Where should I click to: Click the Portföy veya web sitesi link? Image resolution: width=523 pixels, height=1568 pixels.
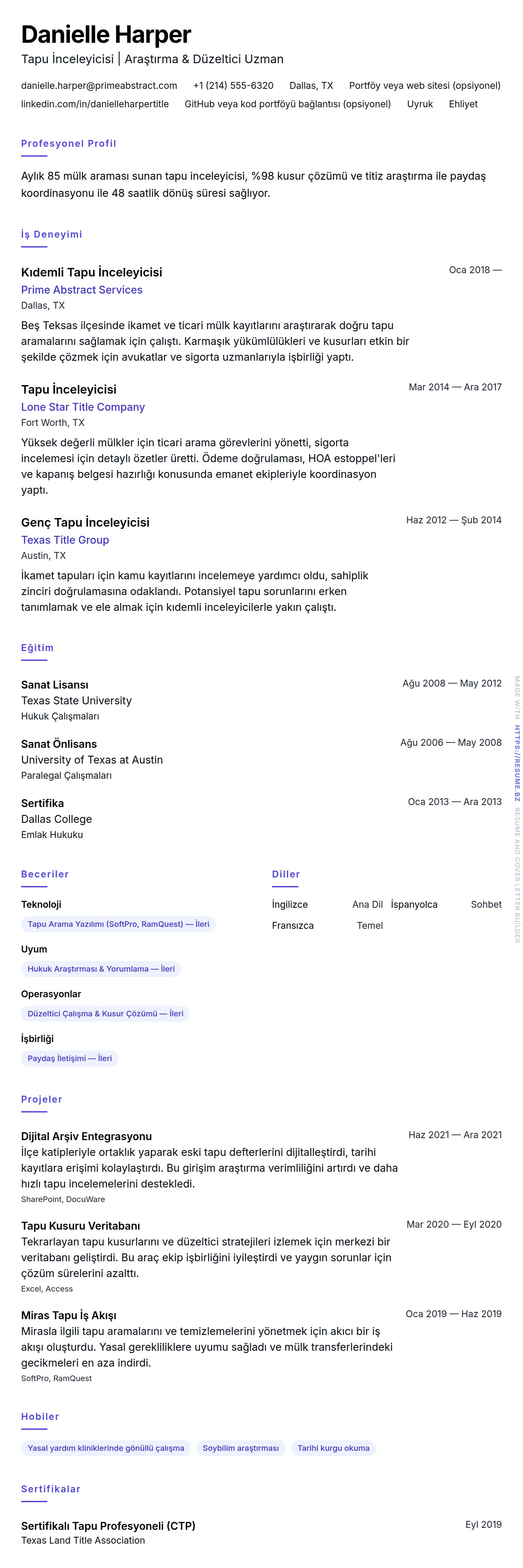(x=425, y=86)
